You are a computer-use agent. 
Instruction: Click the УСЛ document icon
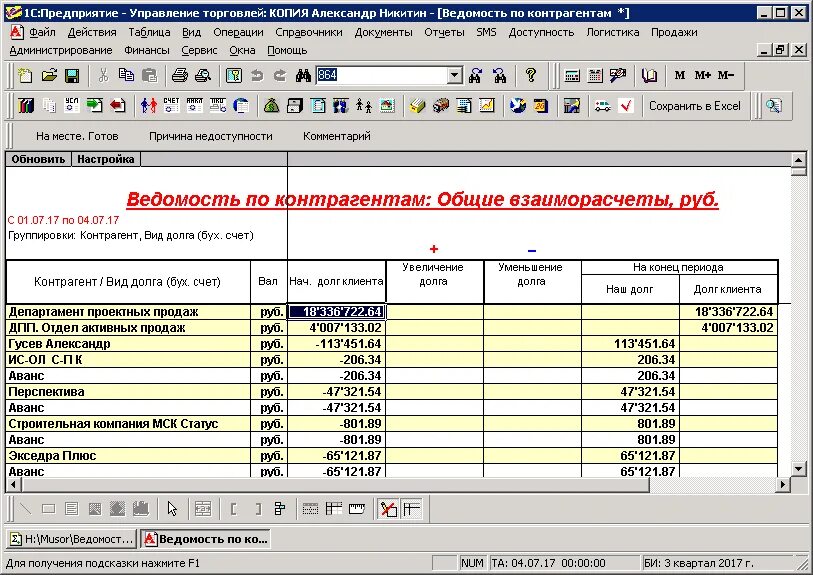coord(72,106)
